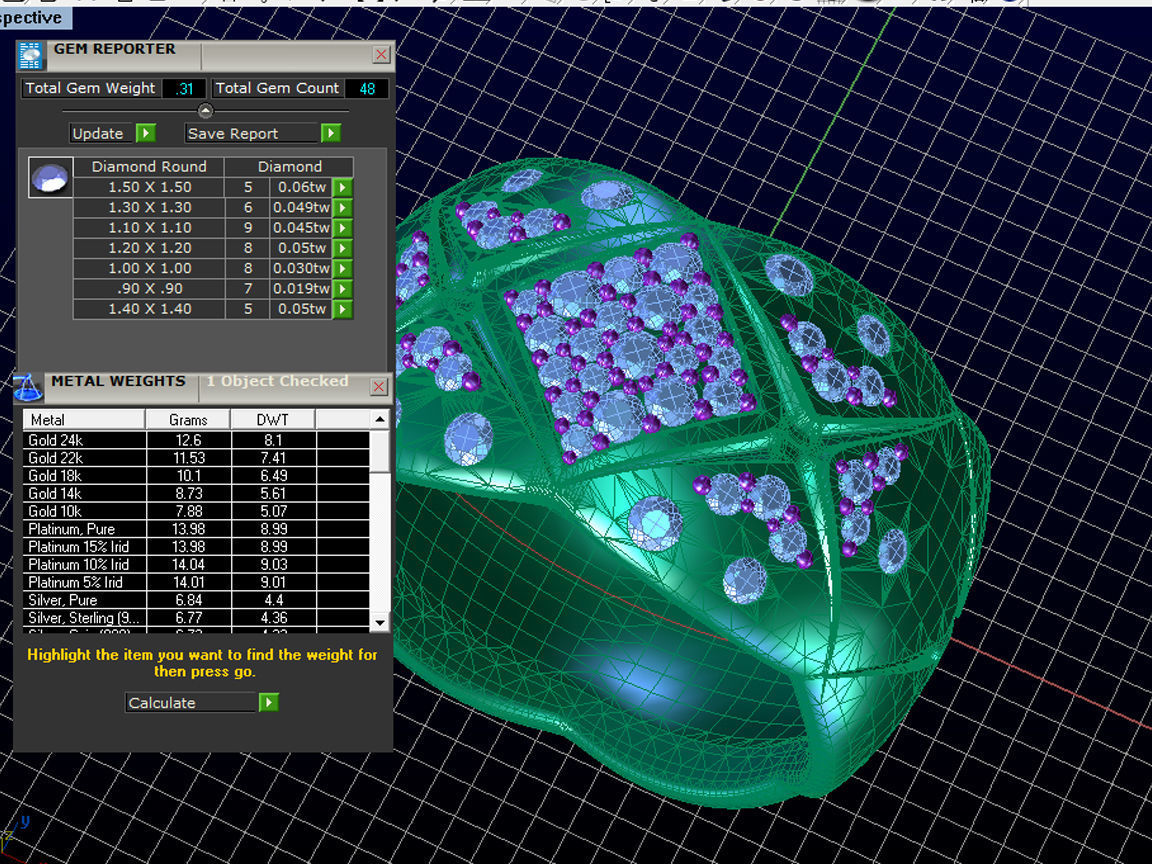Screen dimensions: 1152x864
Task: Select the Gold 14k row
Action: [196, 493]
